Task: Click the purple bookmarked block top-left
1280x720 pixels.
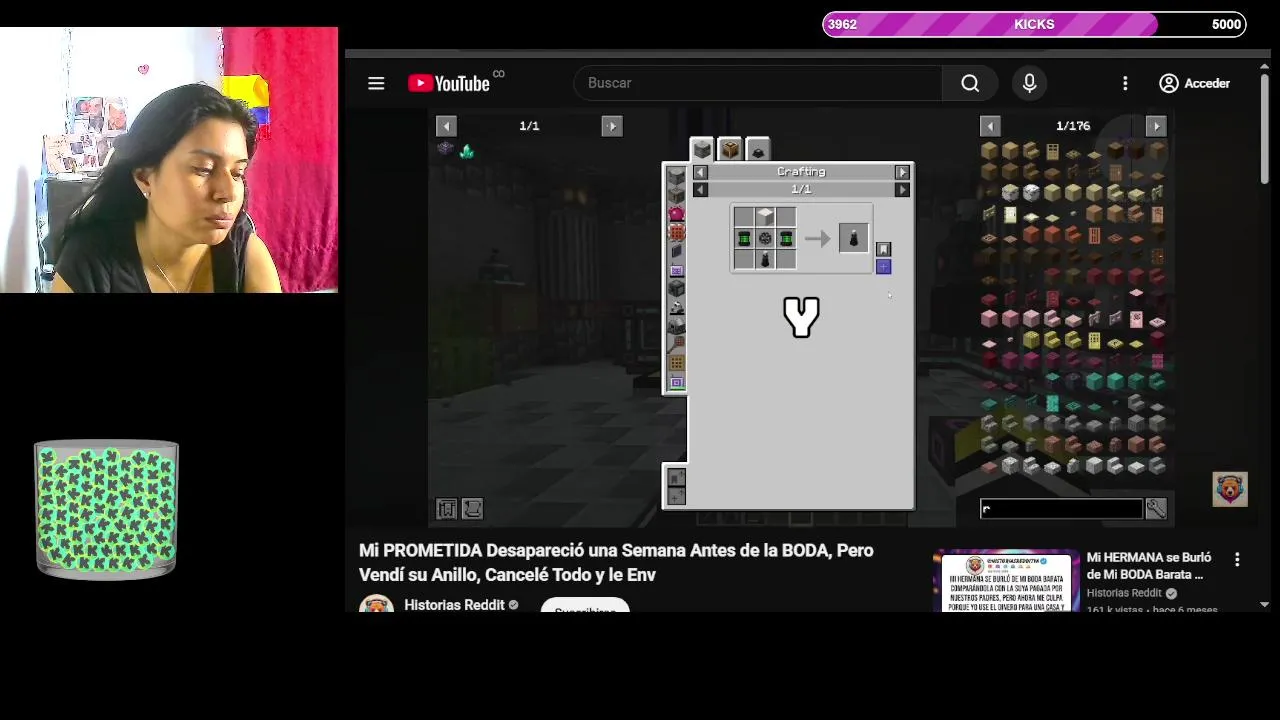Action: click(x=446, y=149)
